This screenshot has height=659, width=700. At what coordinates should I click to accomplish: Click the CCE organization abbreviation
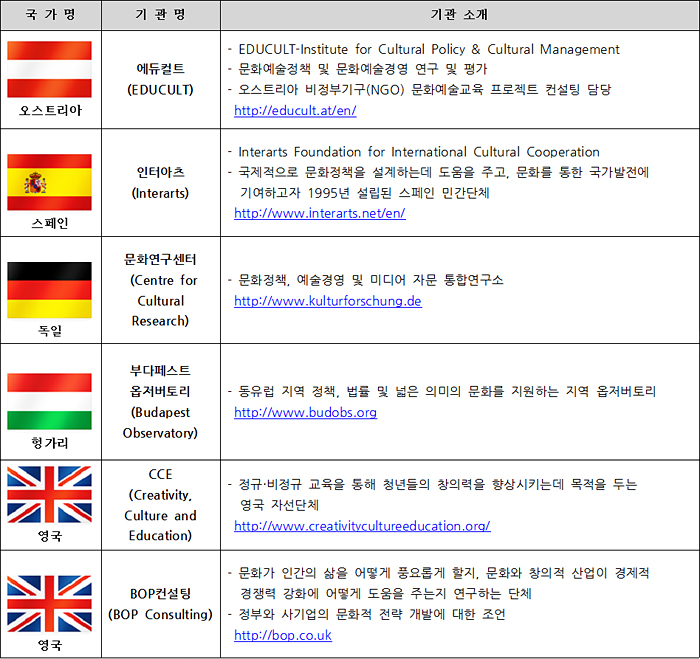pos(160,474)
